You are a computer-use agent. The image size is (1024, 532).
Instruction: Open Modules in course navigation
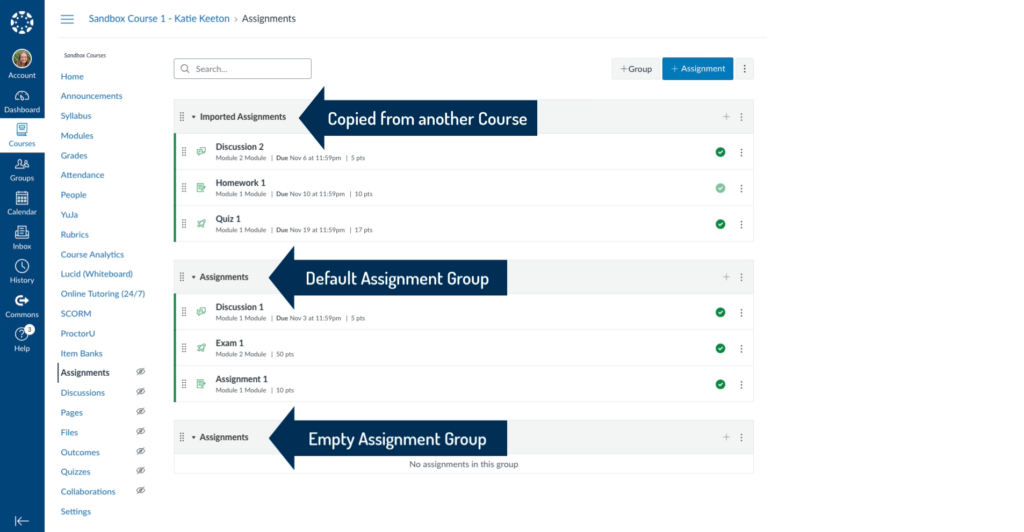click(77, 136)
